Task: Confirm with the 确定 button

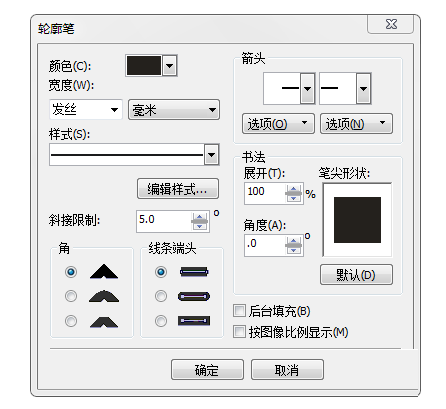Action: coord(207,369)
